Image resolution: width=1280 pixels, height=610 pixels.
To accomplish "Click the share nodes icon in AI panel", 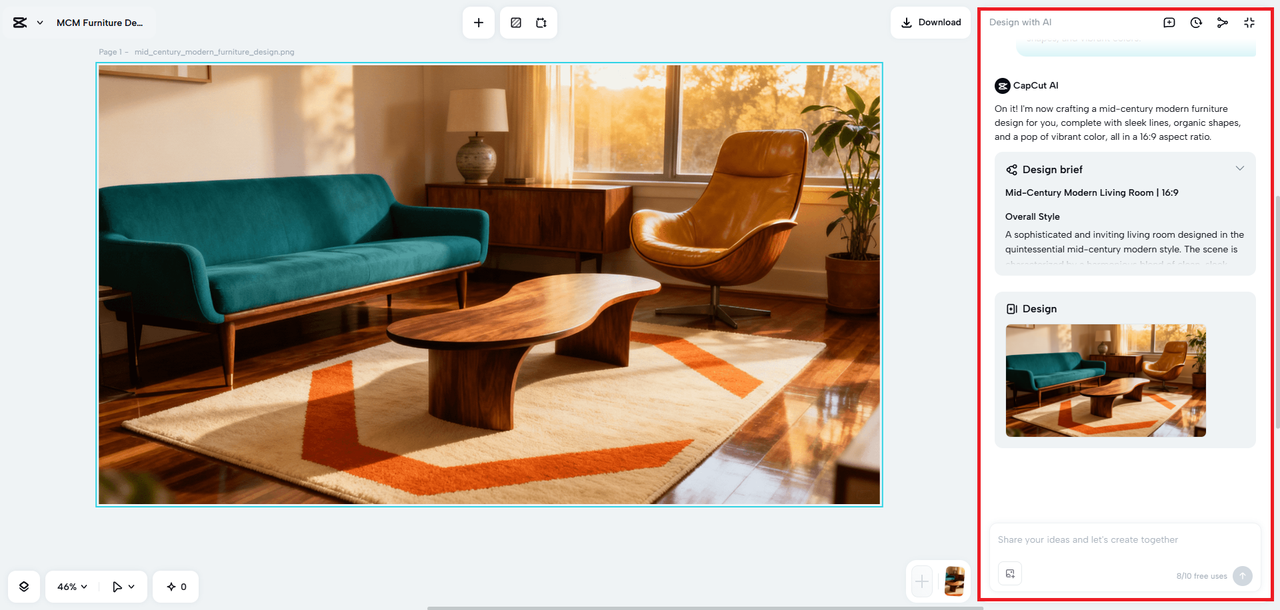I will click(1222, 22).
